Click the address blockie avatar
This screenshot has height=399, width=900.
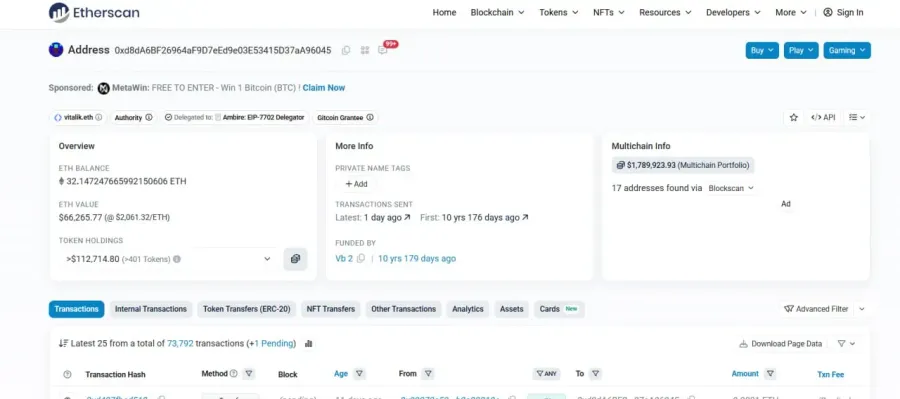pyautogui.click(x=56, y=50)
